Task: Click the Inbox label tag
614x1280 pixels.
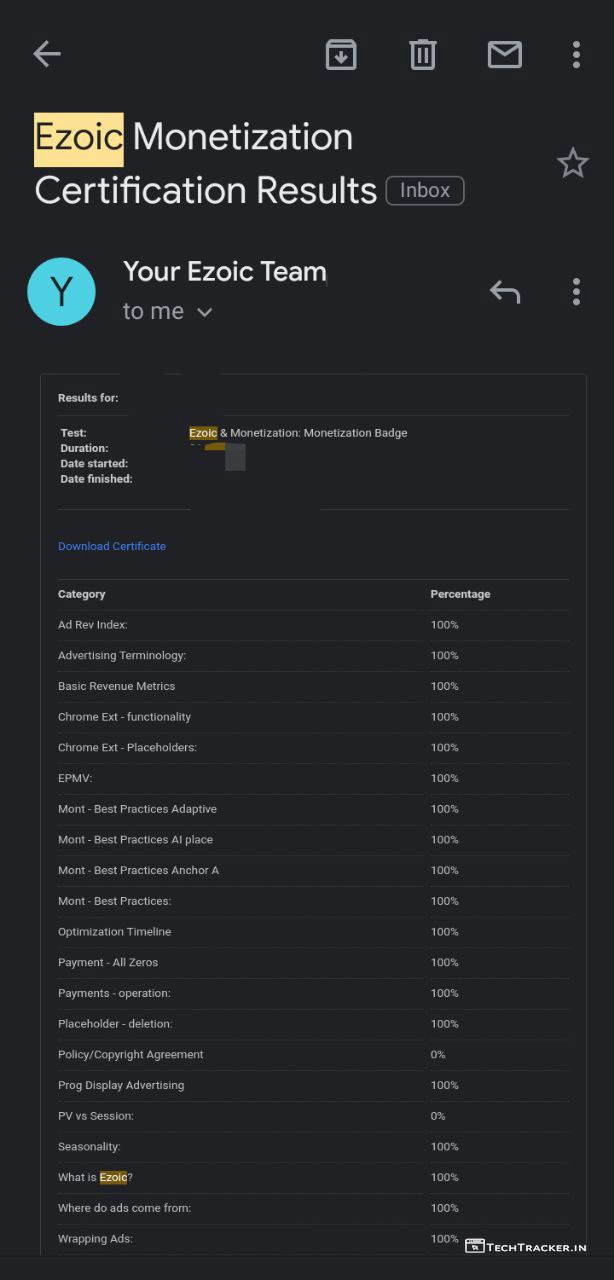Action: pos(425,190)
